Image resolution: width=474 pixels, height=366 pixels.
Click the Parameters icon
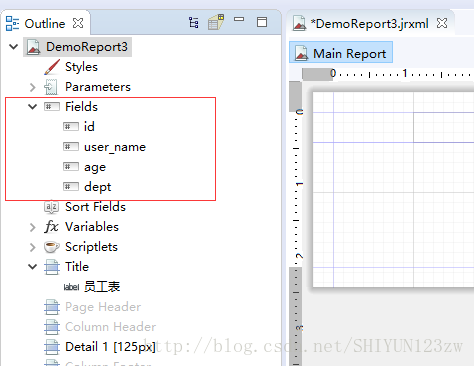[51, 87]
